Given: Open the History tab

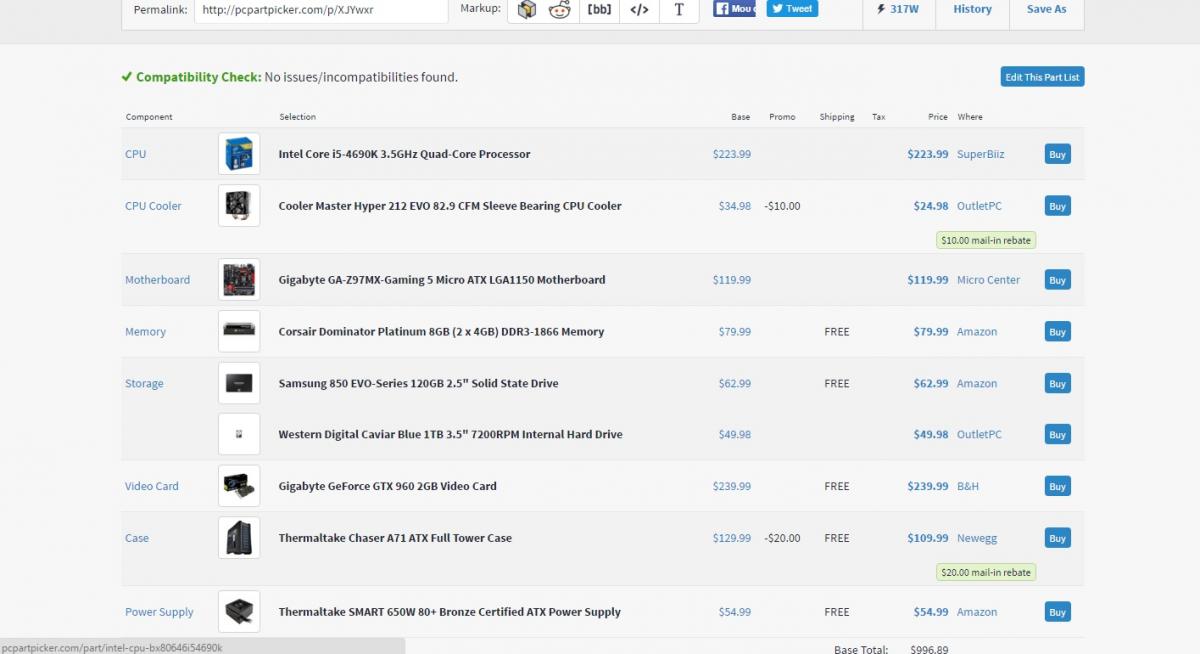Looking at the screenshot, I should (x=972, y=9).
